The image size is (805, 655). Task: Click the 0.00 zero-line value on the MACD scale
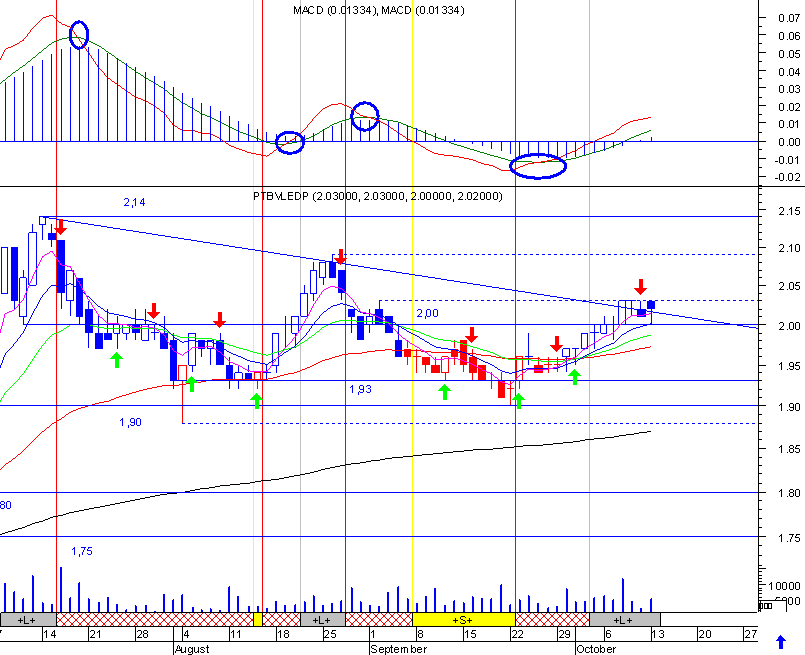(x=789, y=142)
